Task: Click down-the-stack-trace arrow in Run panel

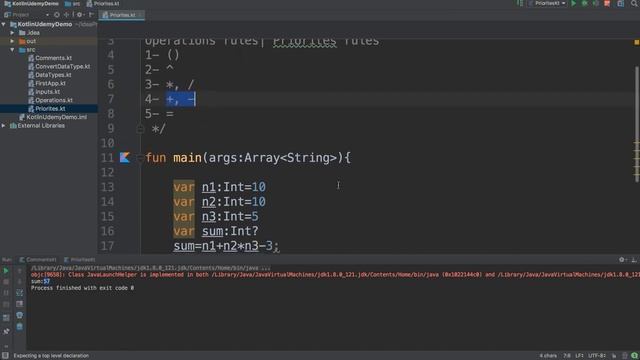Action: point(19,282)
